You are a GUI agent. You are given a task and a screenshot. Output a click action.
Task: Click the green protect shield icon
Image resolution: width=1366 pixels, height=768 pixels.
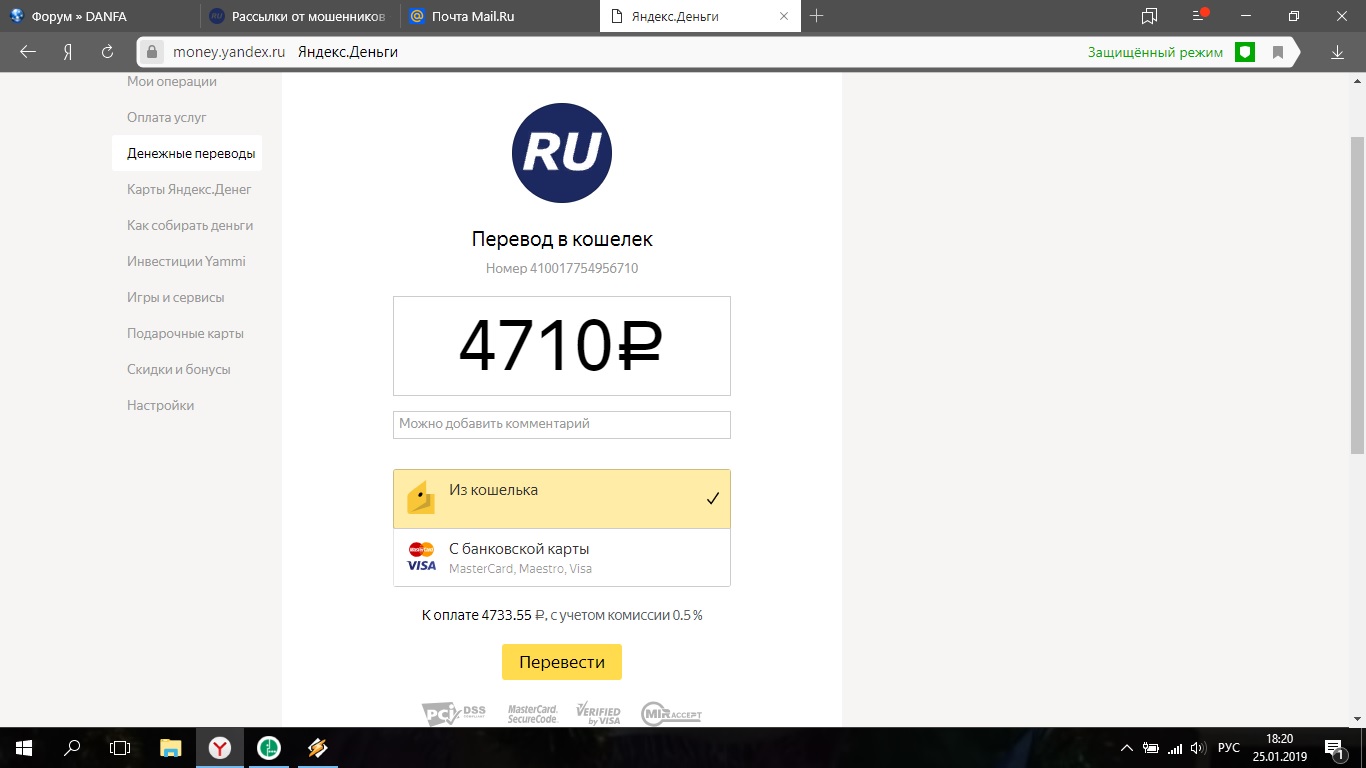click(1244, 52)
